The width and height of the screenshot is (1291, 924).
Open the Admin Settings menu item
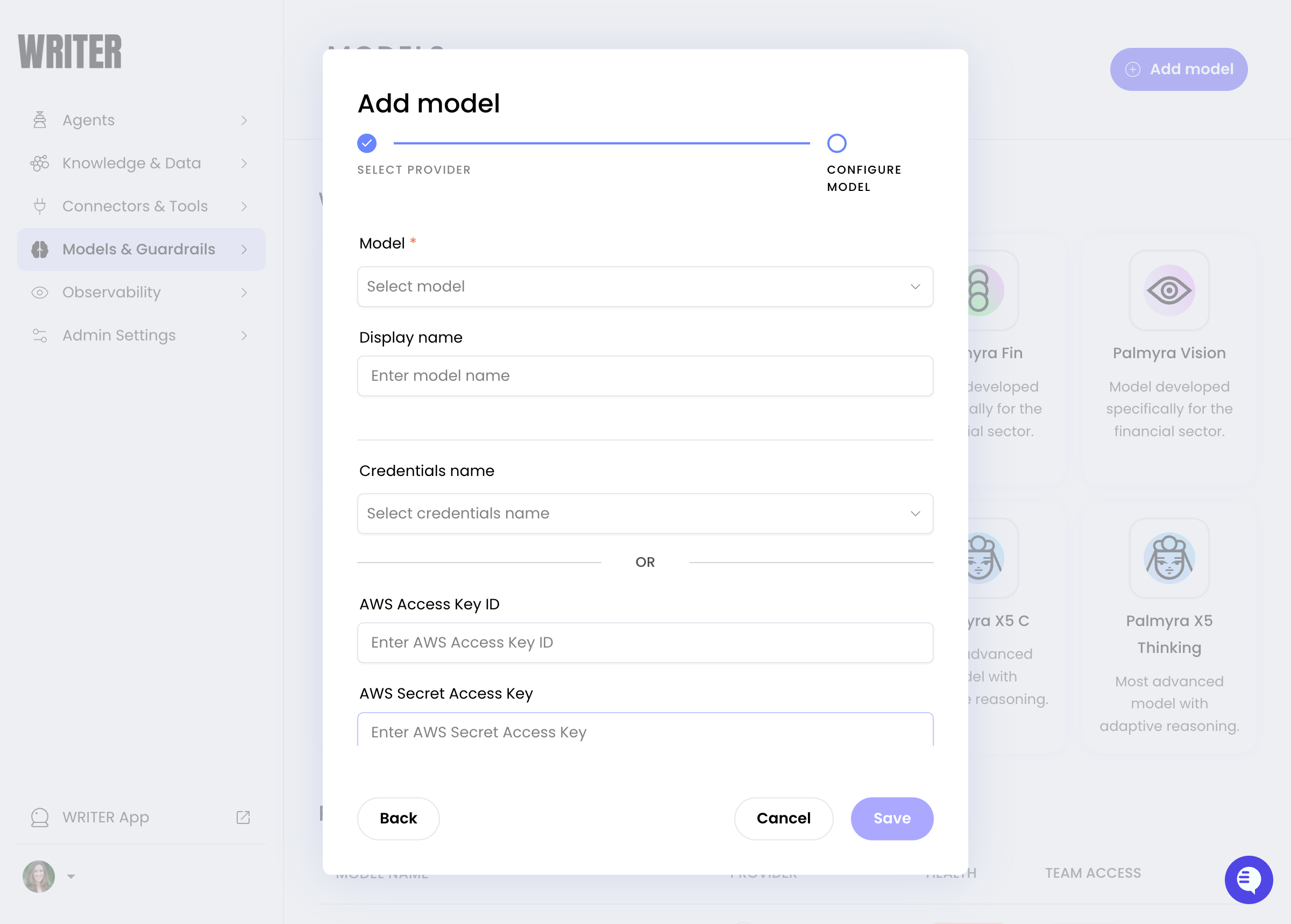[x=119, y=335]
